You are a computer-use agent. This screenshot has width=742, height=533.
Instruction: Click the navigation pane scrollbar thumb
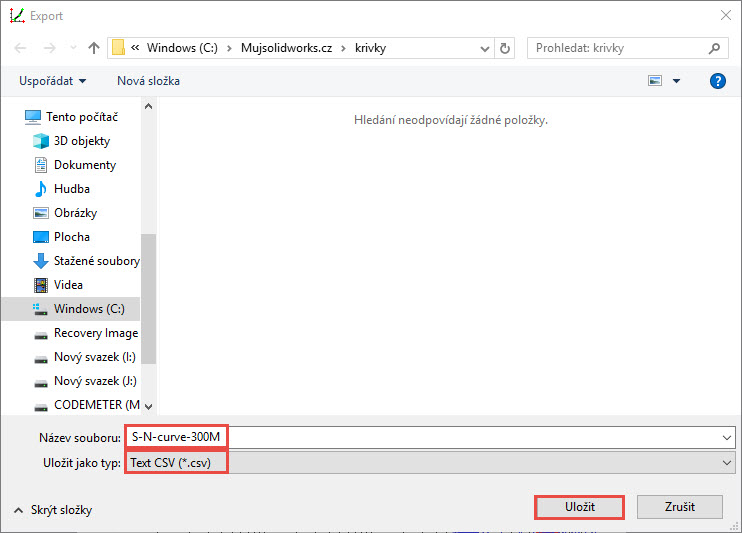[149, 299]
